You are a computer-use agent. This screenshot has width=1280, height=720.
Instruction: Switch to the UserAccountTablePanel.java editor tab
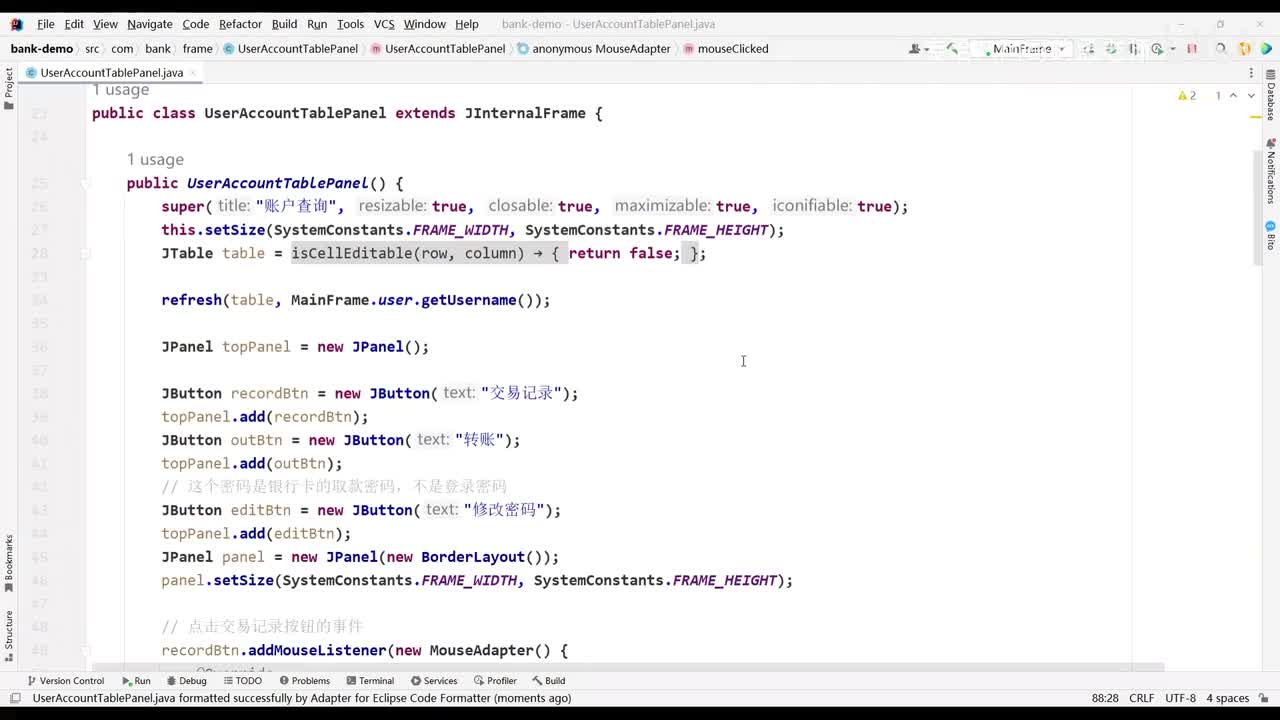(111, 73)
